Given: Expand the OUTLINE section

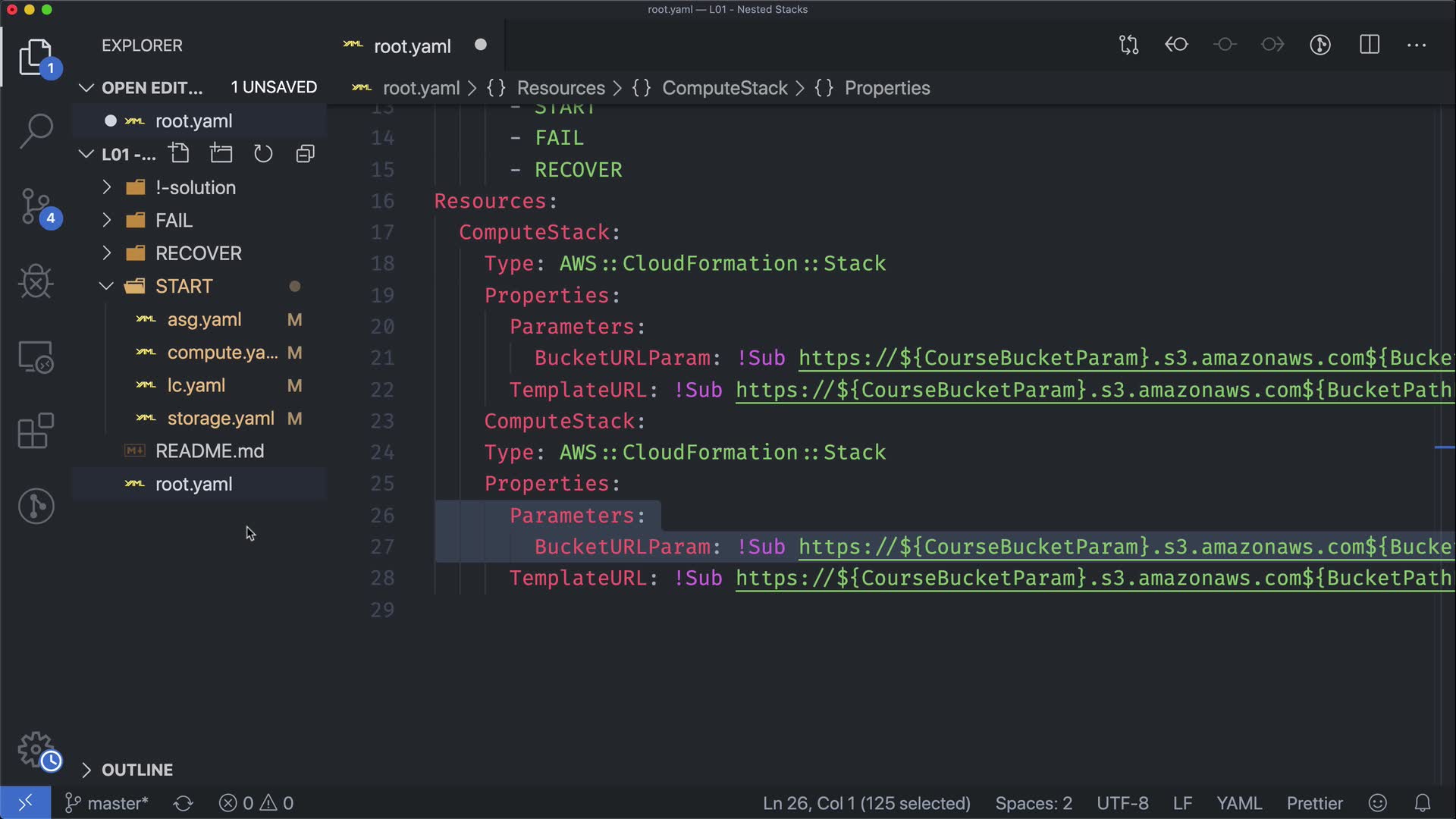Looking at the screenshot, I should coord(136,770).
